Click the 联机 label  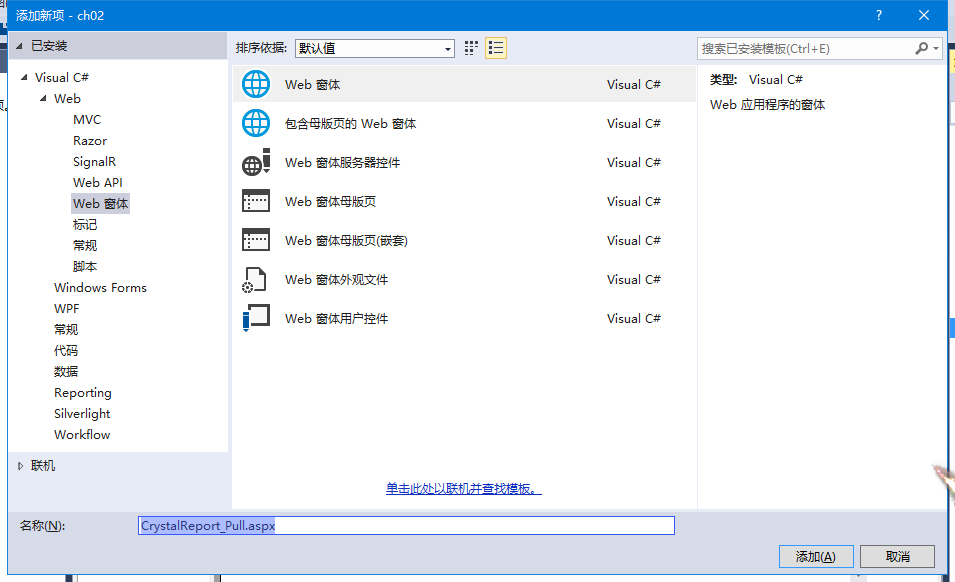pos(43,466)
